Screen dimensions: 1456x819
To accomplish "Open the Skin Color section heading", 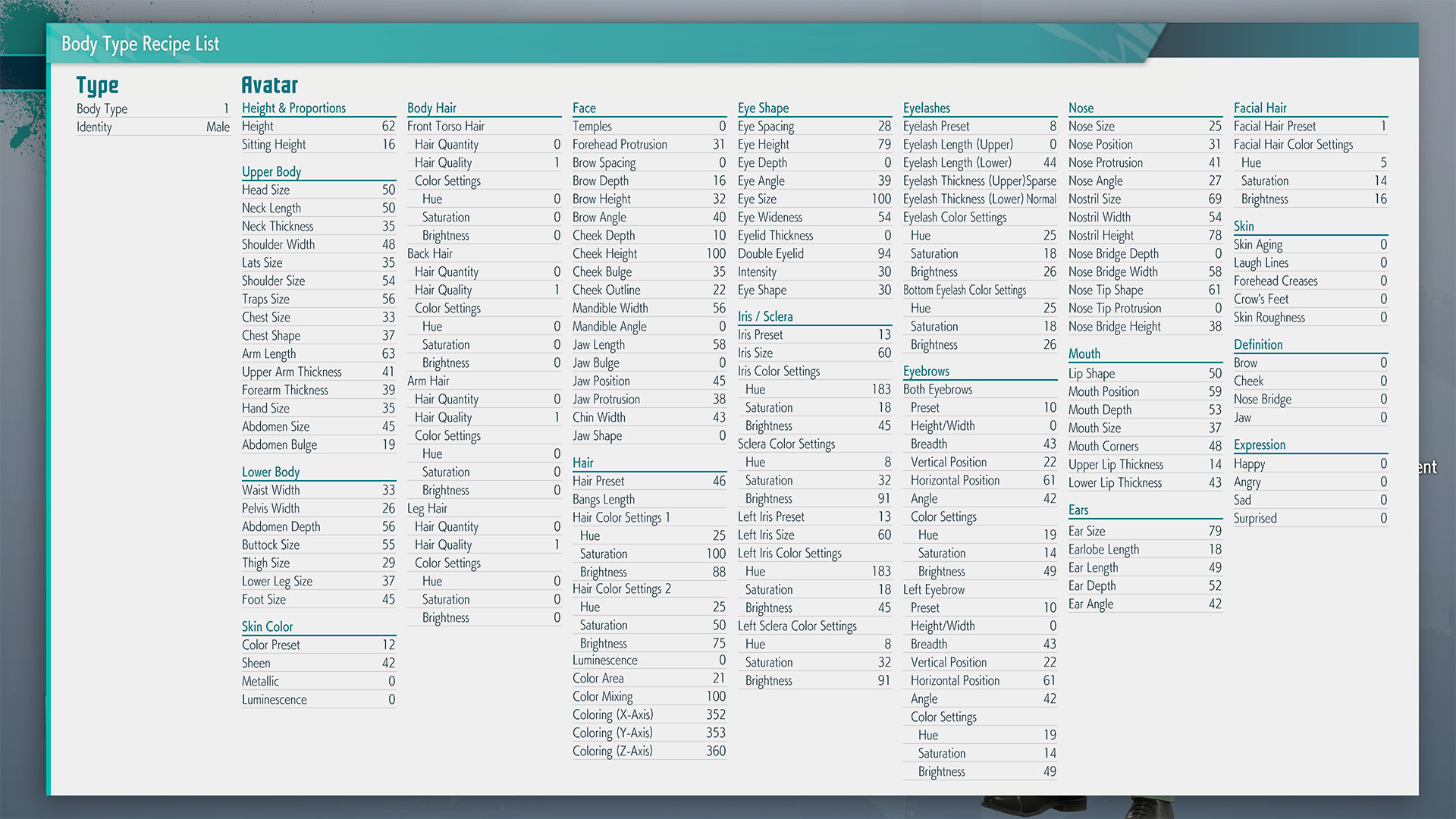I will pos(267,626).
